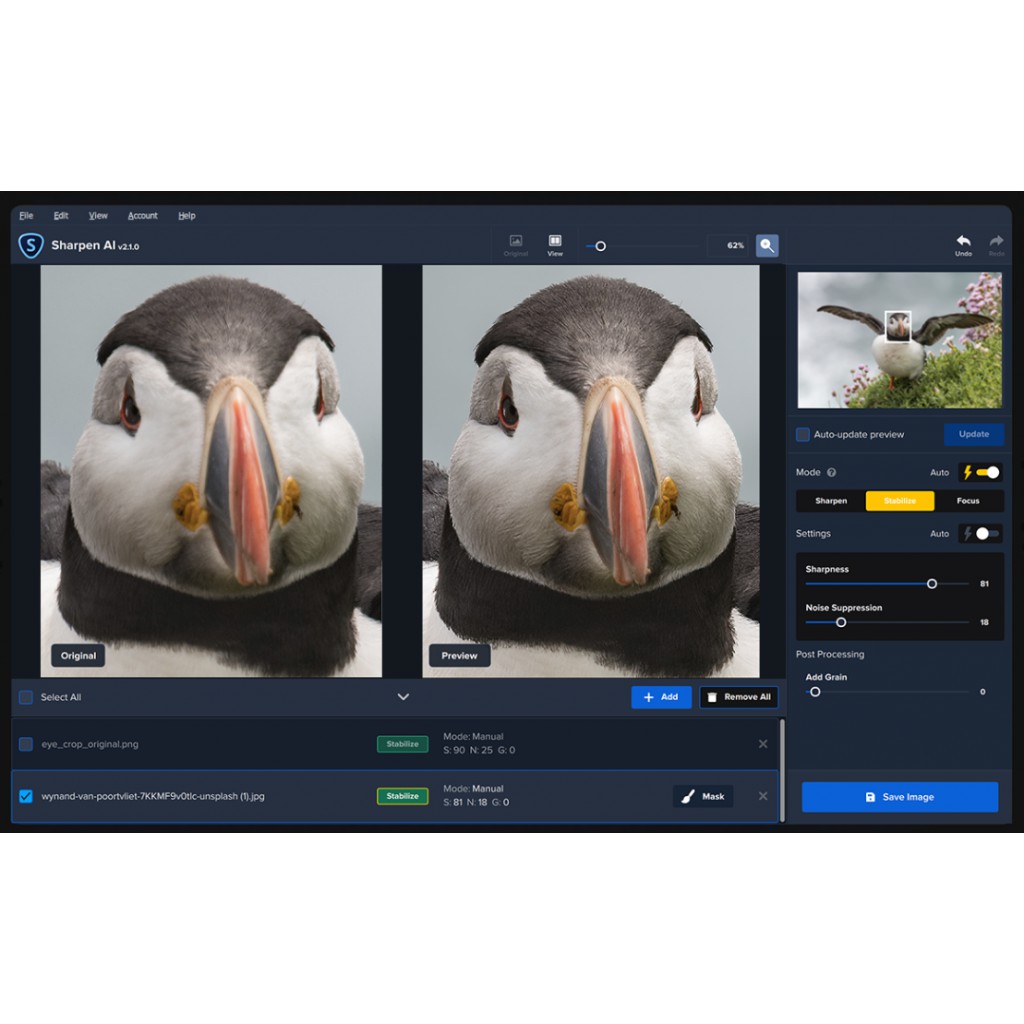Adjust the Sharpness slider handle
The height and width of the screenshot is (1024, 1024).
tap(932, 584)
